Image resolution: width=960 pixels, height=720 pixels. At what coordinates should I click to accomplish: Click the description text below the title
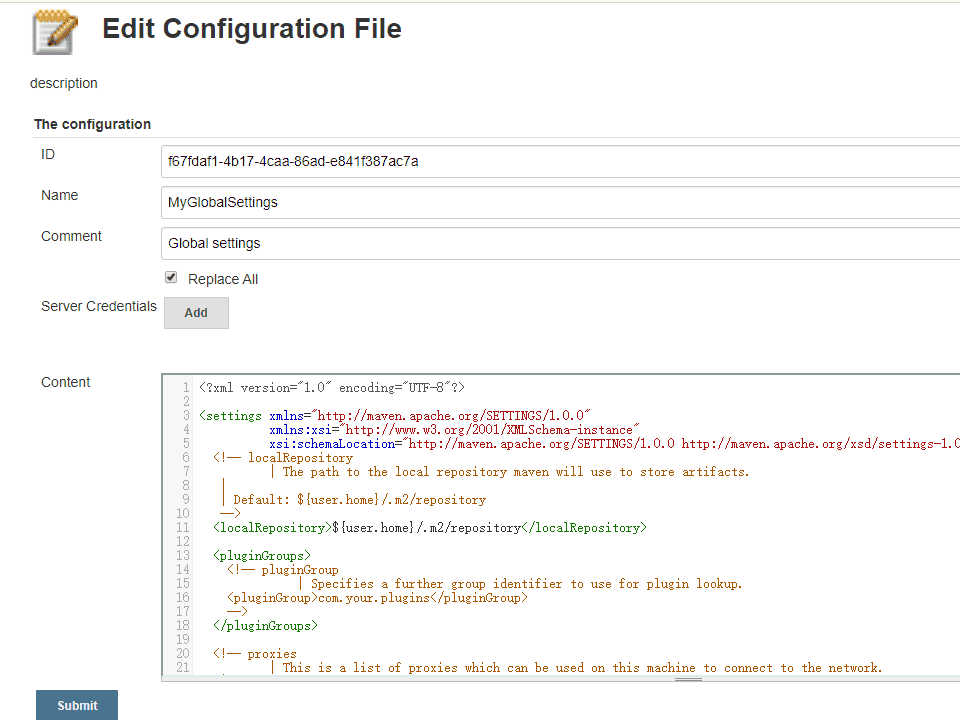click(x=64, y=83)
